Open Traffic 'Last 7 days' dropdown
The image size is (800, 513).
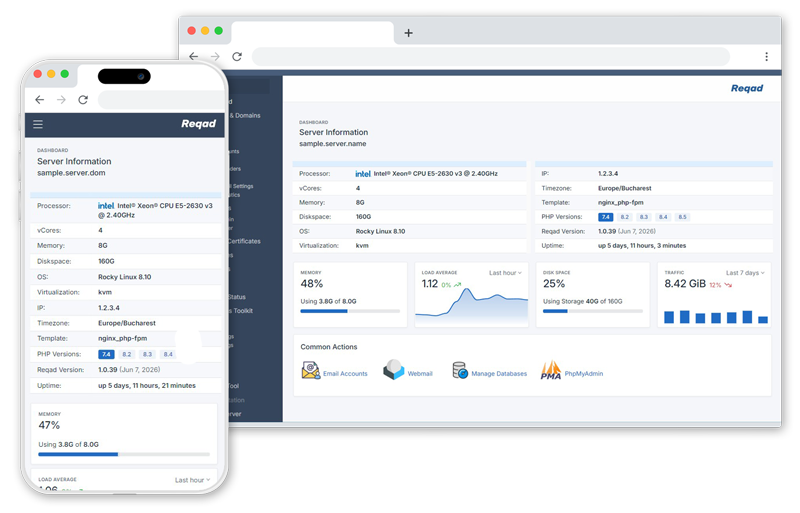point(745,273)
